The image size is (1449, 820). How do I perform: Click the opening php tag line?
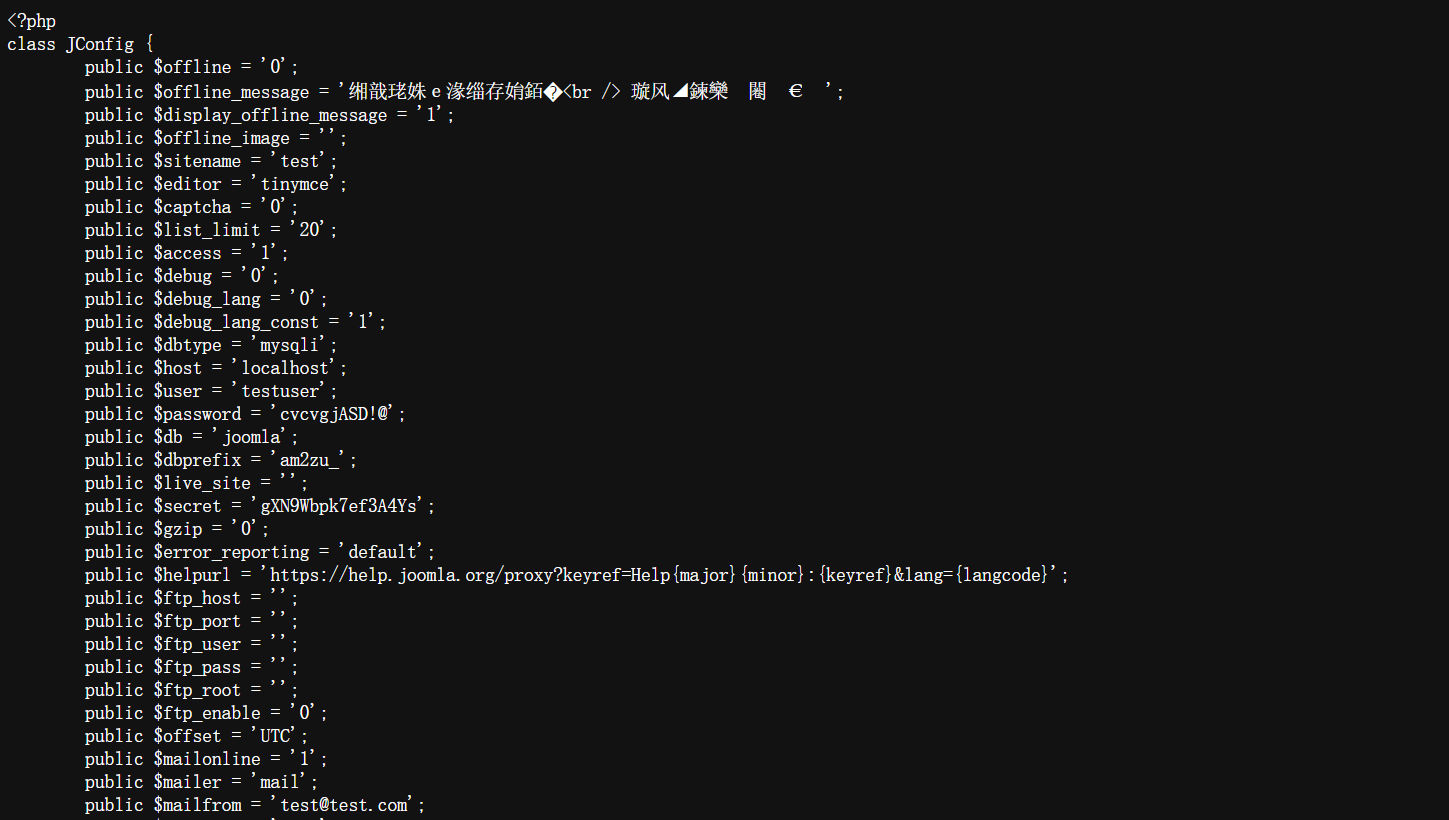point(31,21)
